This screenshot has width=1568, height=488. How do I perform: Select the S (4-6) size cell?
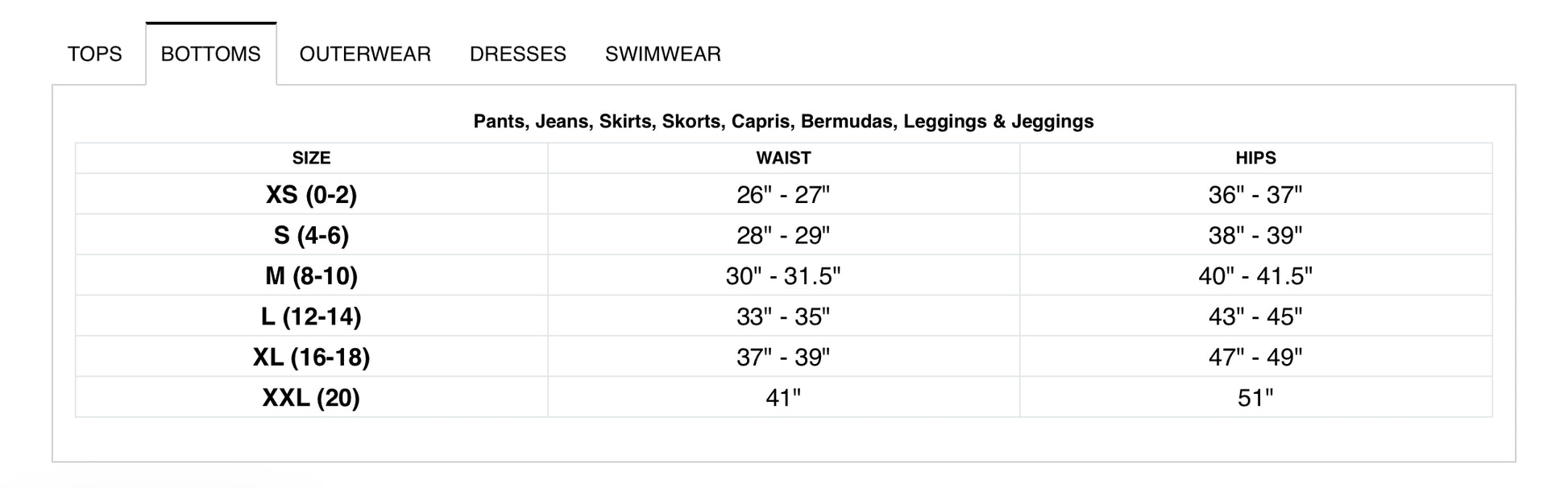tap(312, 235)
